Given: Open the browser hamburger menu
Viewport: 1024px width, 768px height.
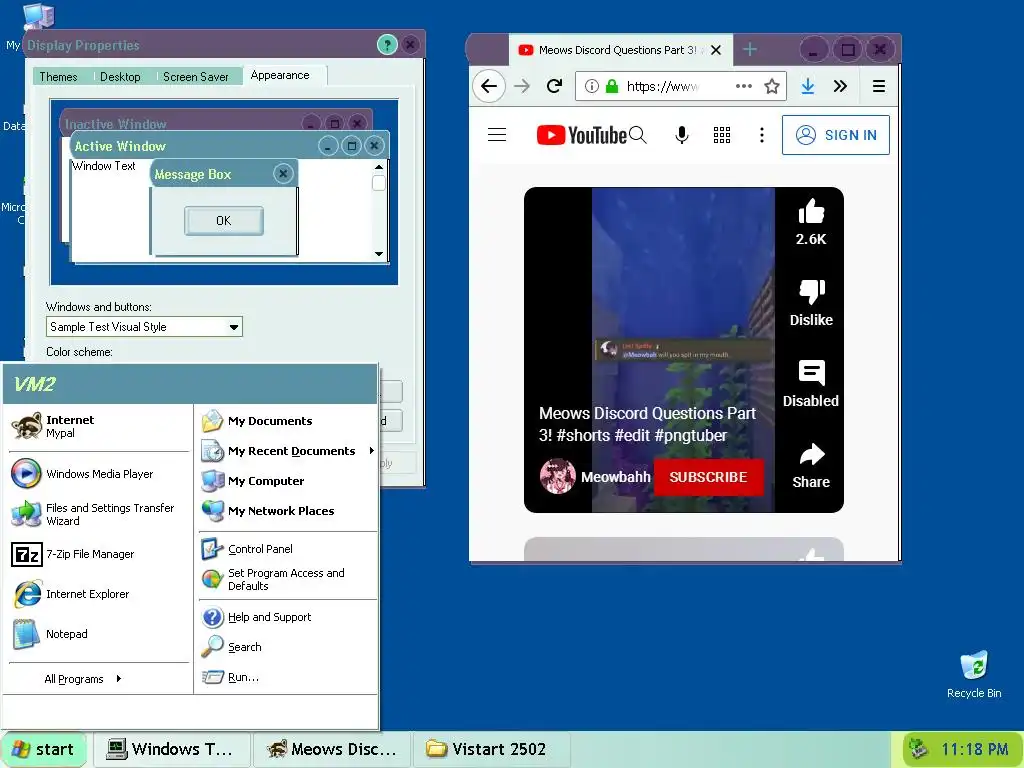Looking at the screenshot, I should 879,86.
